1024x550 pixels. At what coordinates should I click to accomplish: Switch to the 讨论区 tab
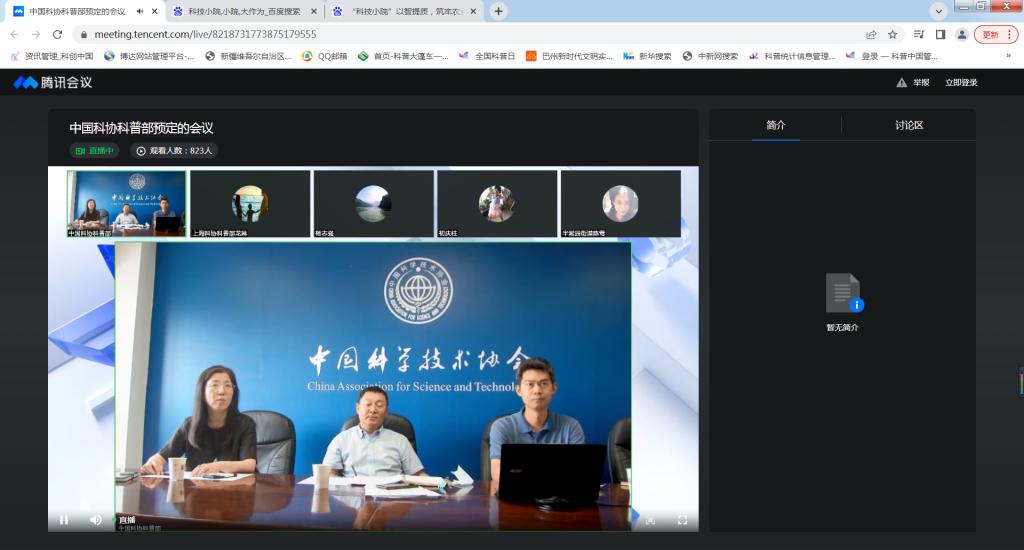point(909,125)
